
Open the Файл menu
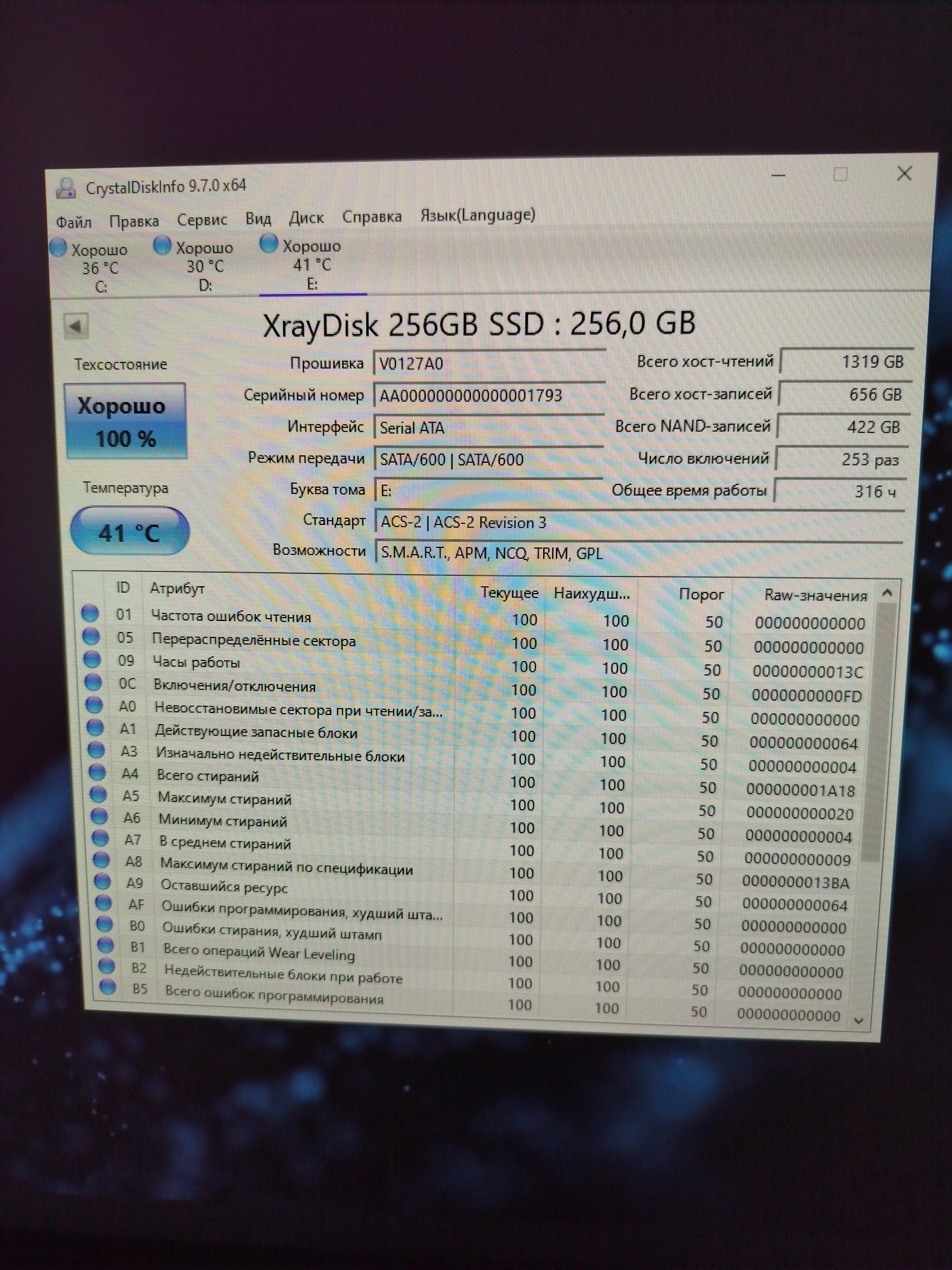(x=74, y=222)
